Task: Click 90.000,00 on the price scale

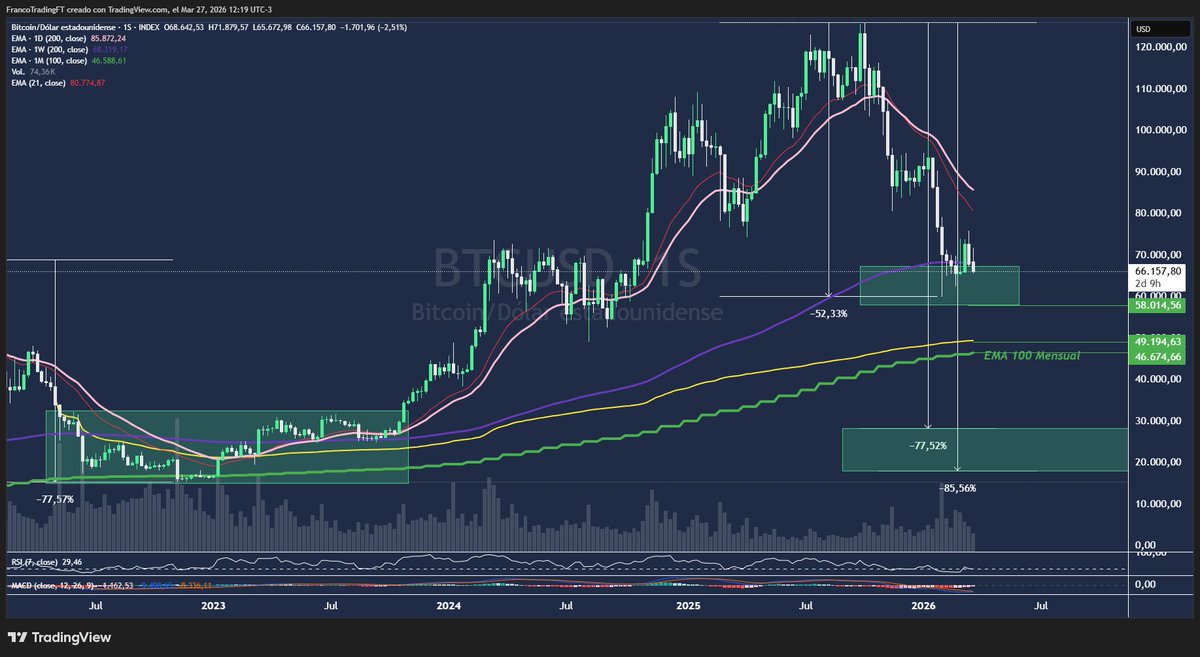Action: (x=1157, y=172)
